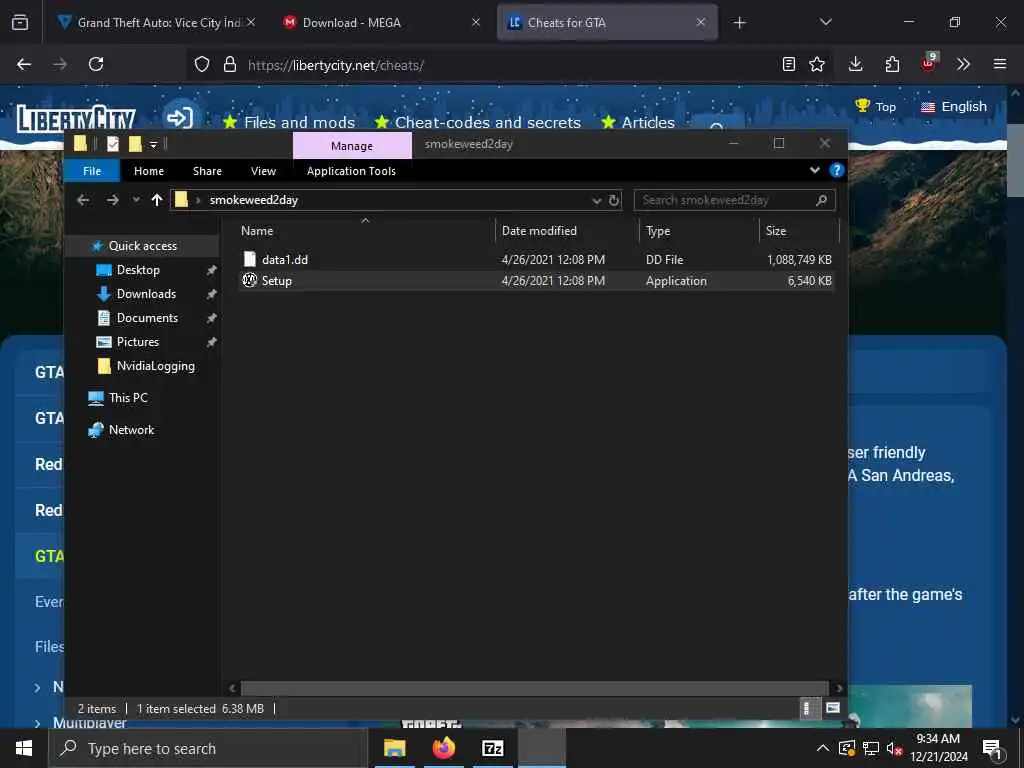Switch to large icons view layout

point(832,708)
